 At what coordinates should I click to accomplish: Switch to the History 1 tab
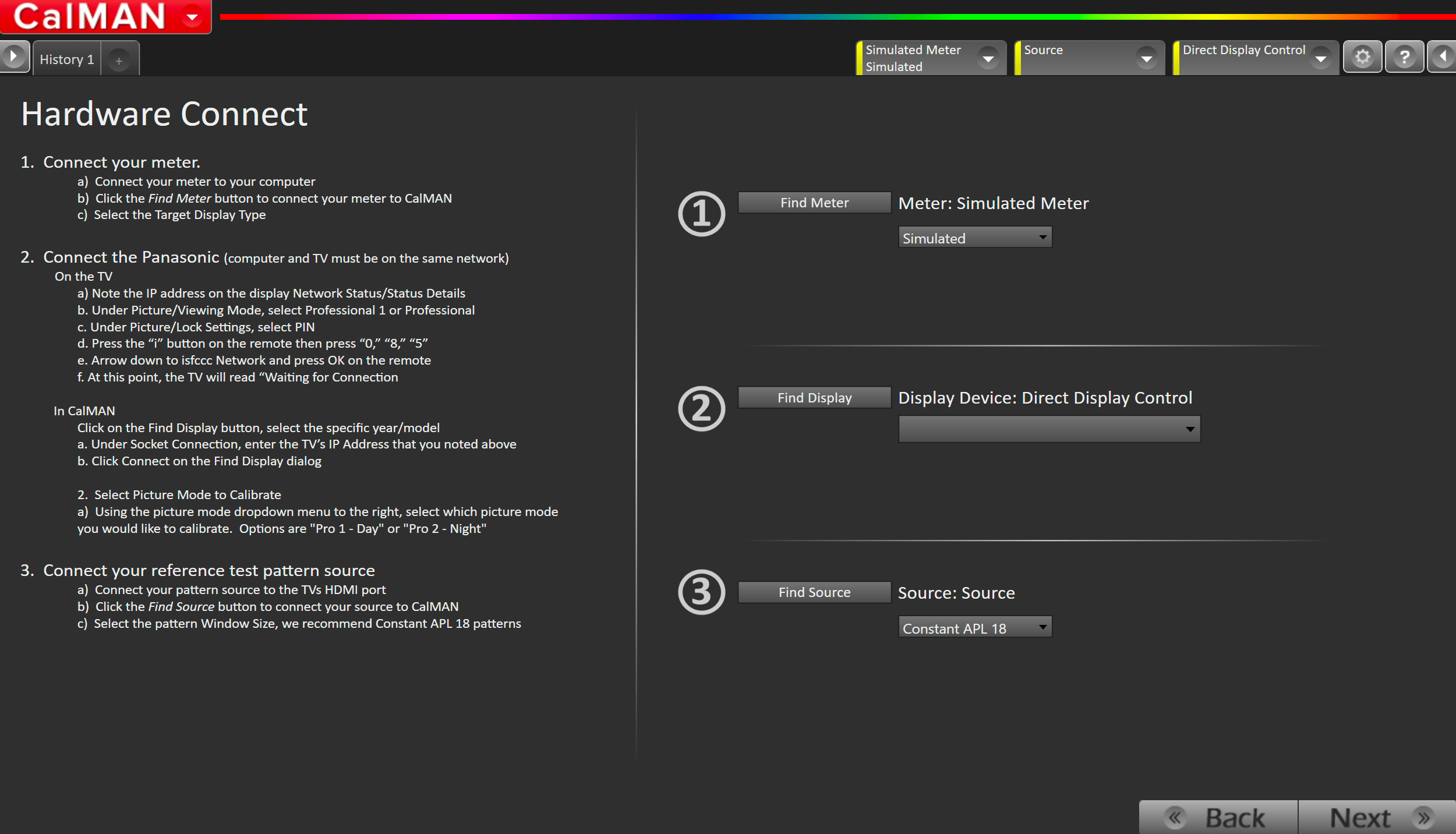(67, 59)
